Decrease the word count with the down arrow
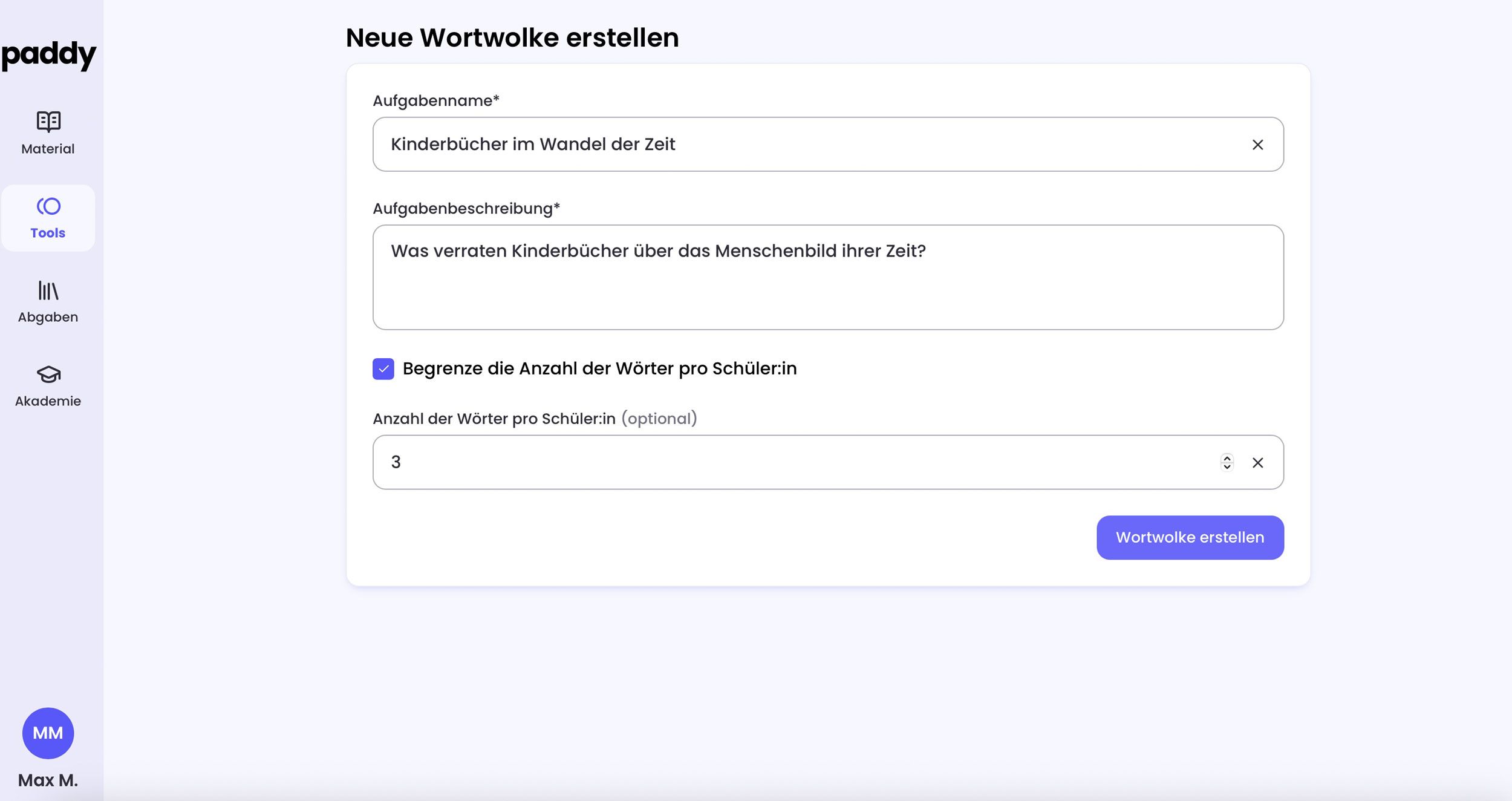 click(1227, 466)
